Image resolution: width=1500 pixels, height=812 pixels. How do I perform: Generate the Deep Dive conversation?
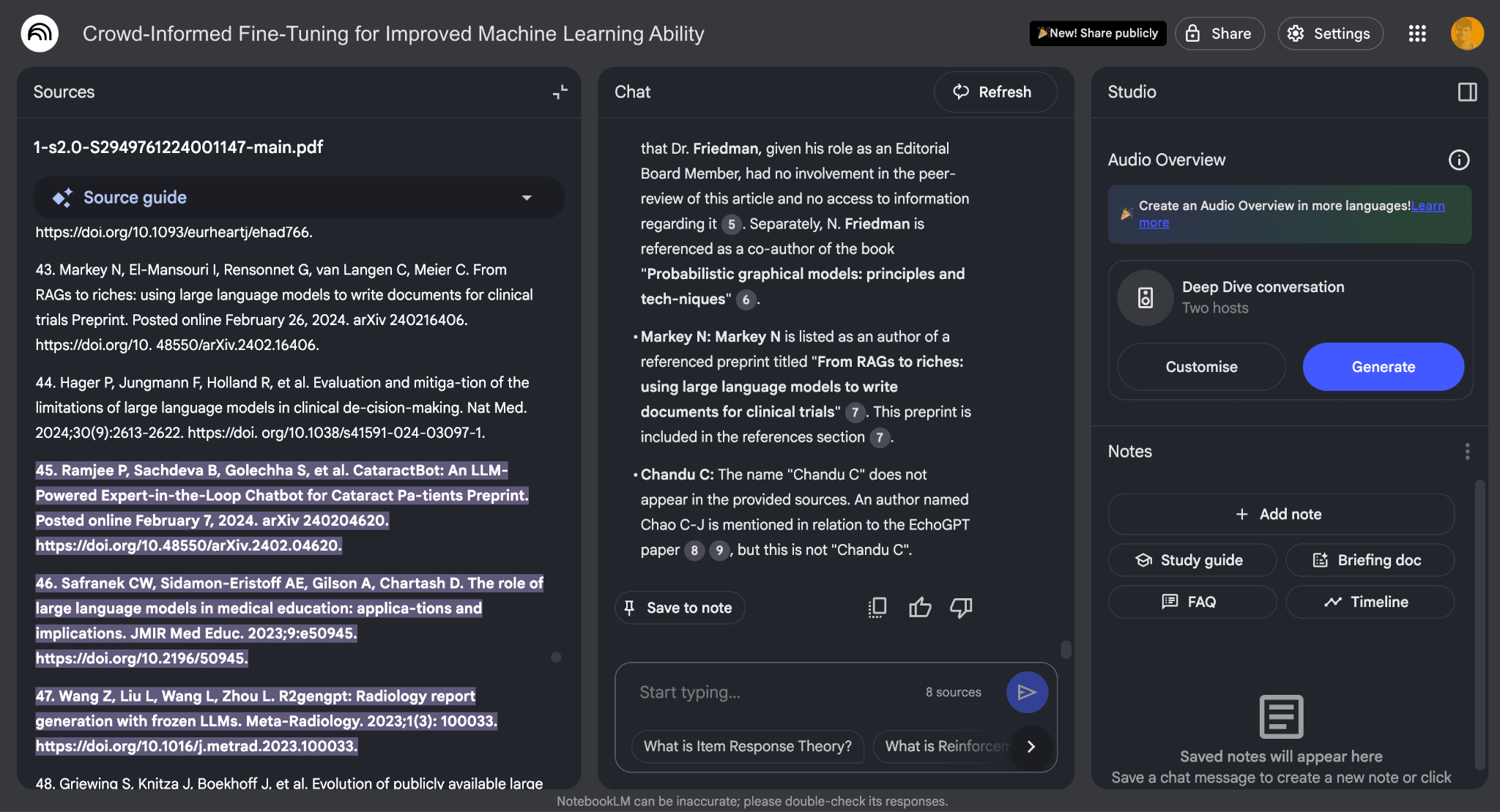(x=1383, y=367)
